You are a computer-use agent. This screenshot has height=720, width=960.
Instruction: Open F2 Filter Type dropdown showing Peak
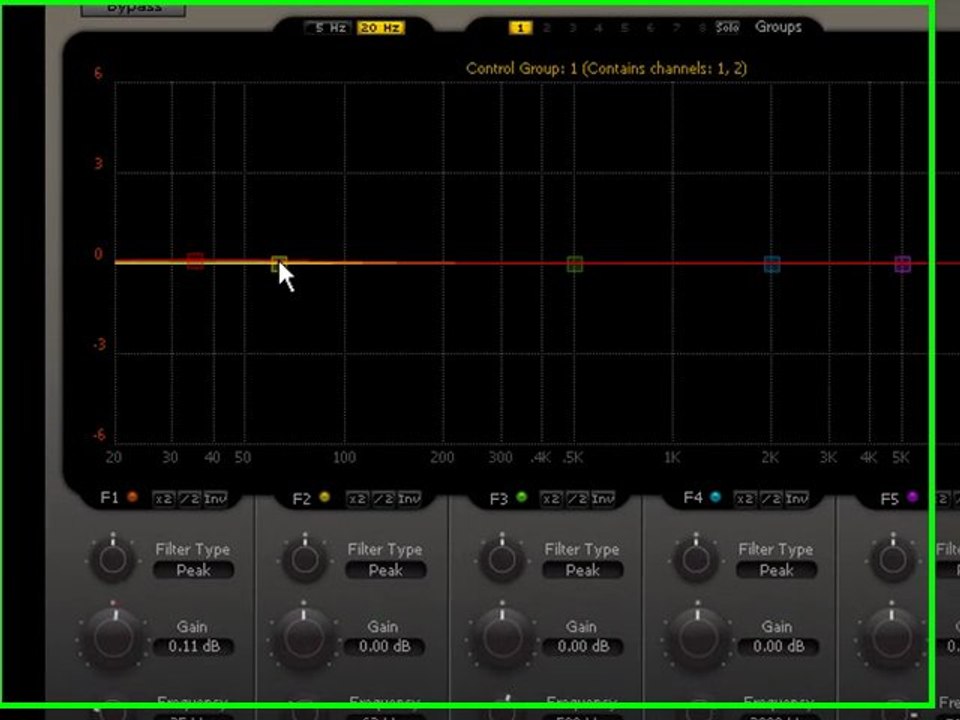(x=386, y=571)
